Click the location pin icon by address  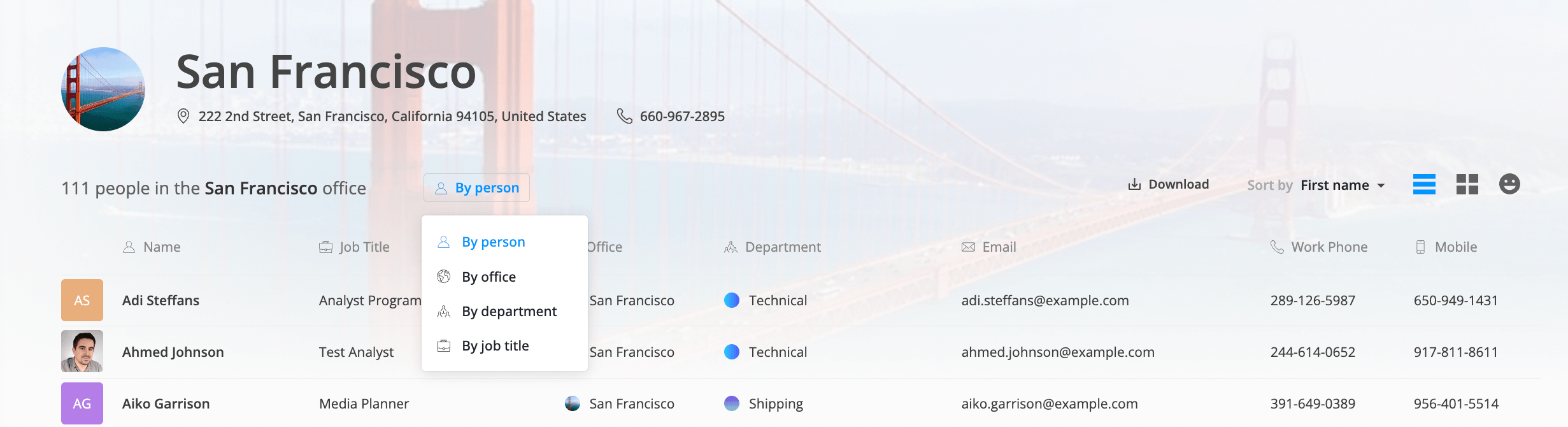point(183,116)
